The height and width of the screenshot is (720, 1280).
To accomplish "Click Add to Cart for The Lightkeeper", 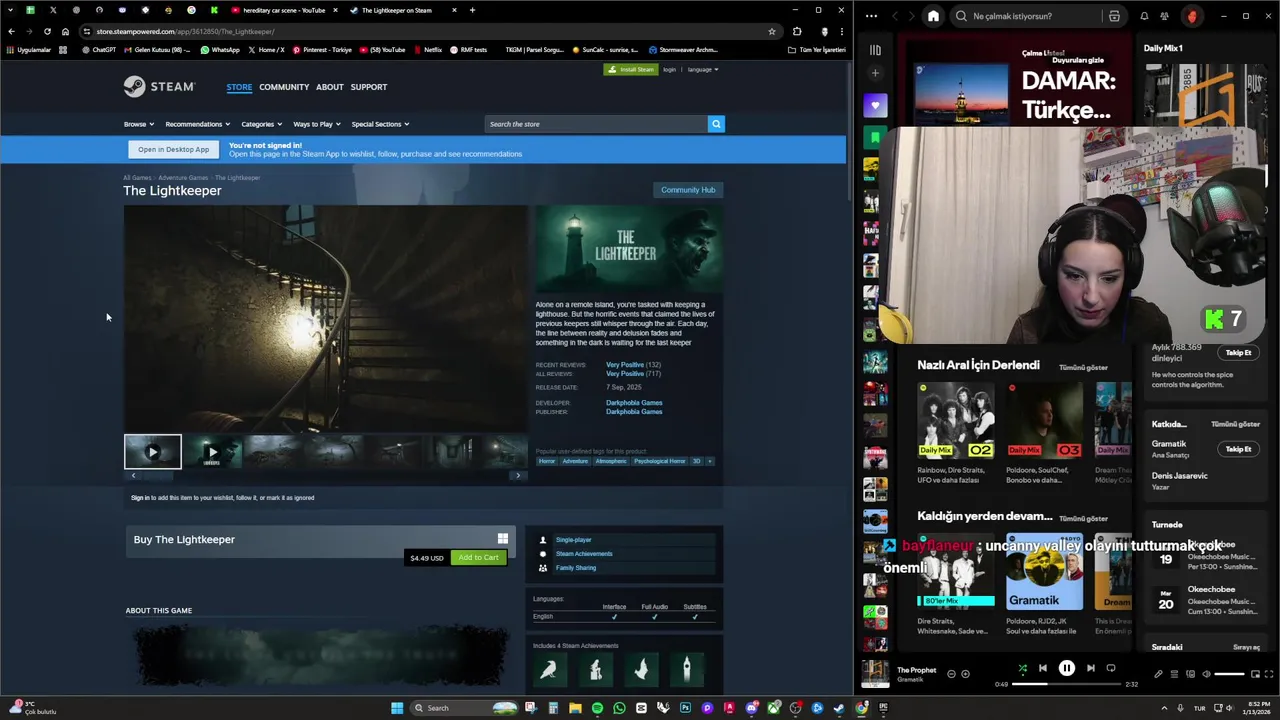I will pos(478,557).
